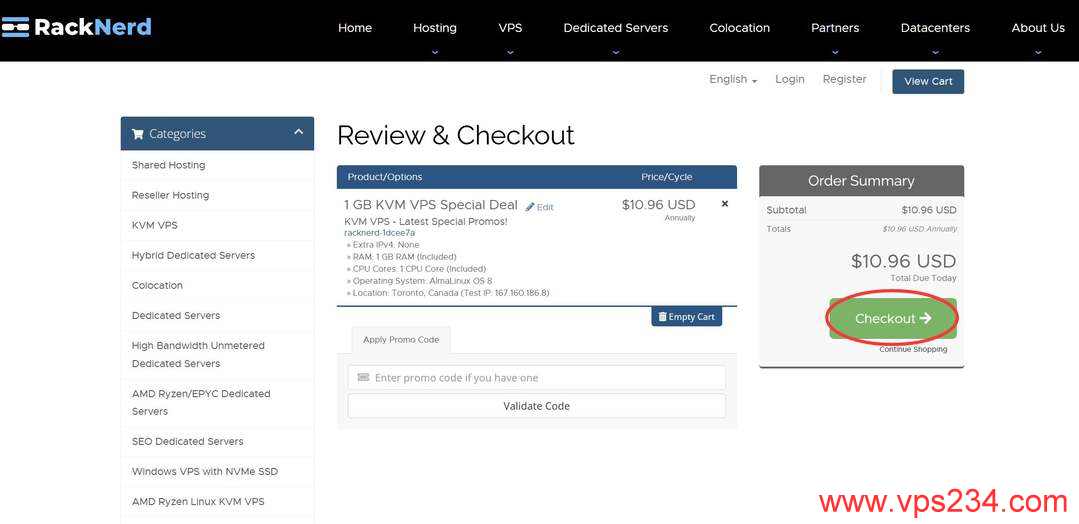This screenshot has width=1079, height=524.
Task: Remove the 1 GB KVM VPS item with X
Action: 725,204
